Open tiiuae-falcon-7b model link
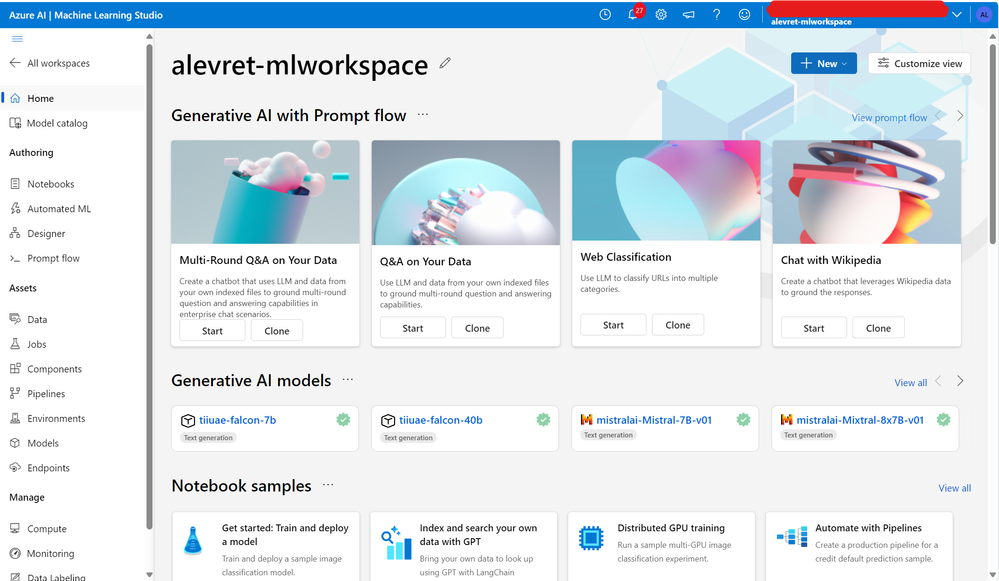The image size is (999, 581). 237,420
